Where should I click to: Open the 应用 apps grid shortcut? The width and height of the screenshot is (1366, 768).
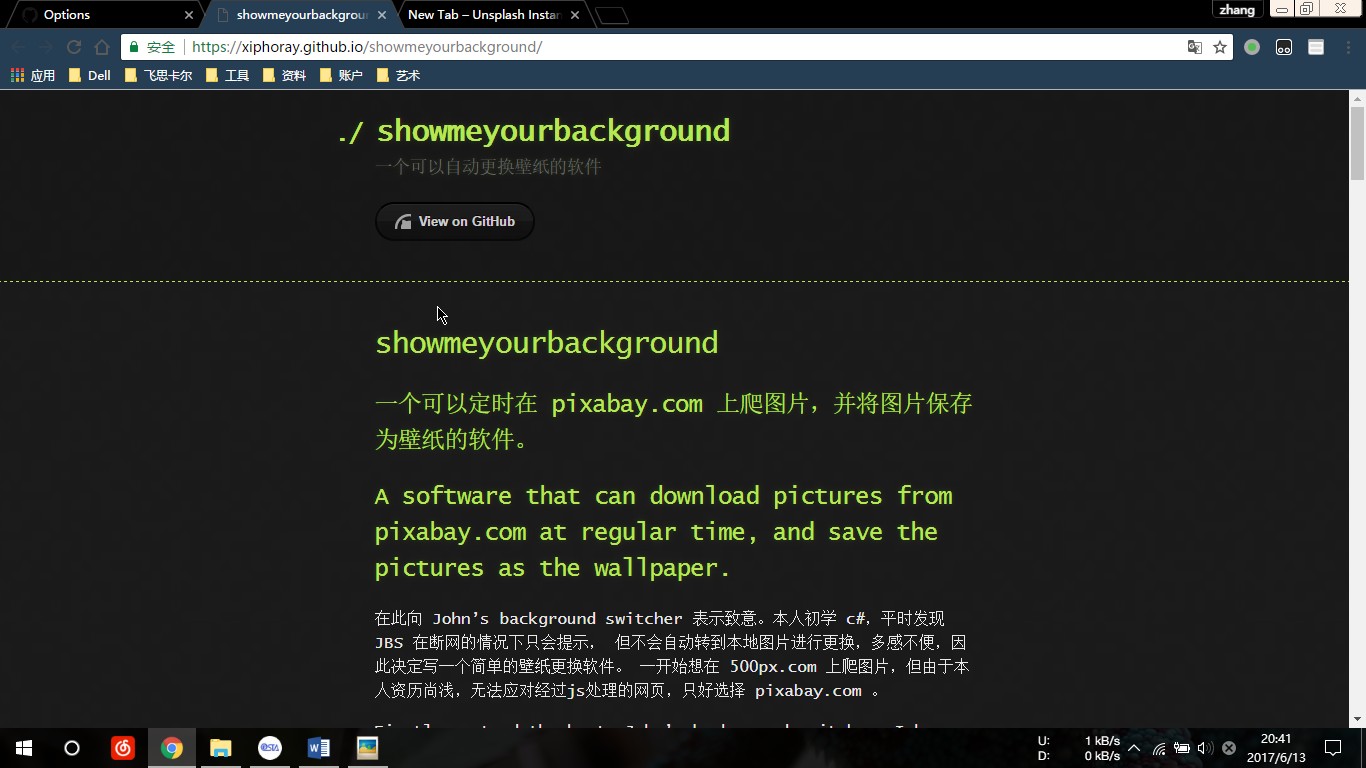(x=33, y=75)
